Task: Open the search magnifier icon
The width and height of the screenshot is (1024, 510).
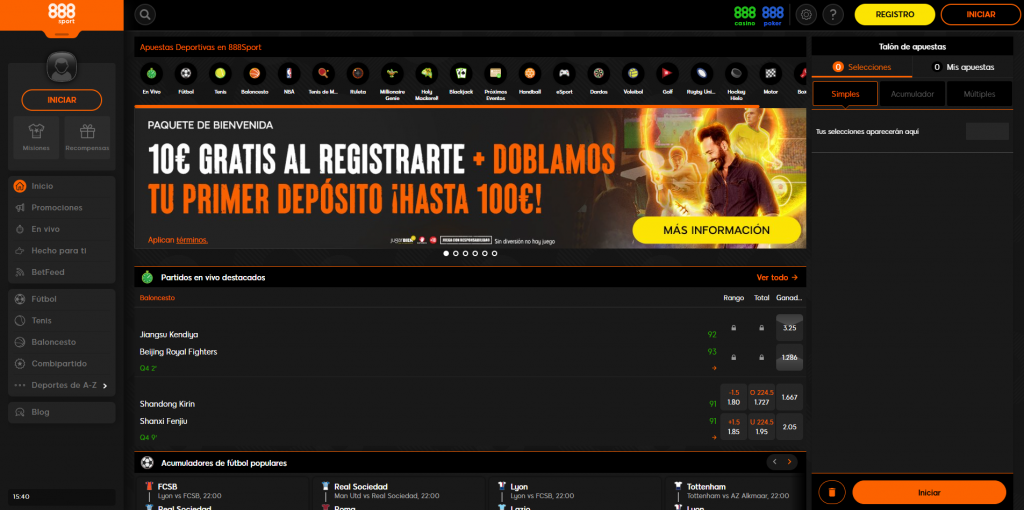Action: (145, 14)
